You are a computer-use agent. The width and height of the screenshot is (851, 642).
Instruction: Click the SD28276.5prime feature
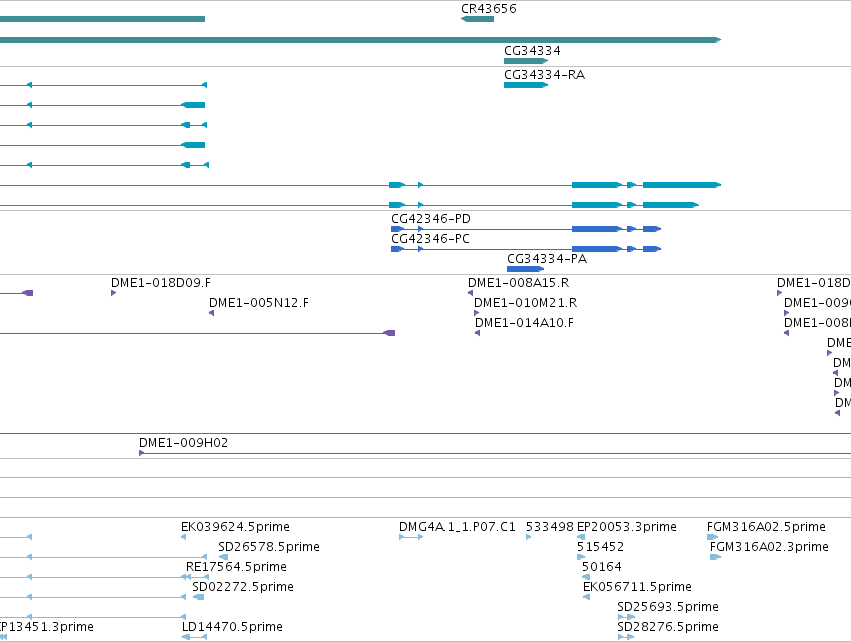tap(626, 637)
